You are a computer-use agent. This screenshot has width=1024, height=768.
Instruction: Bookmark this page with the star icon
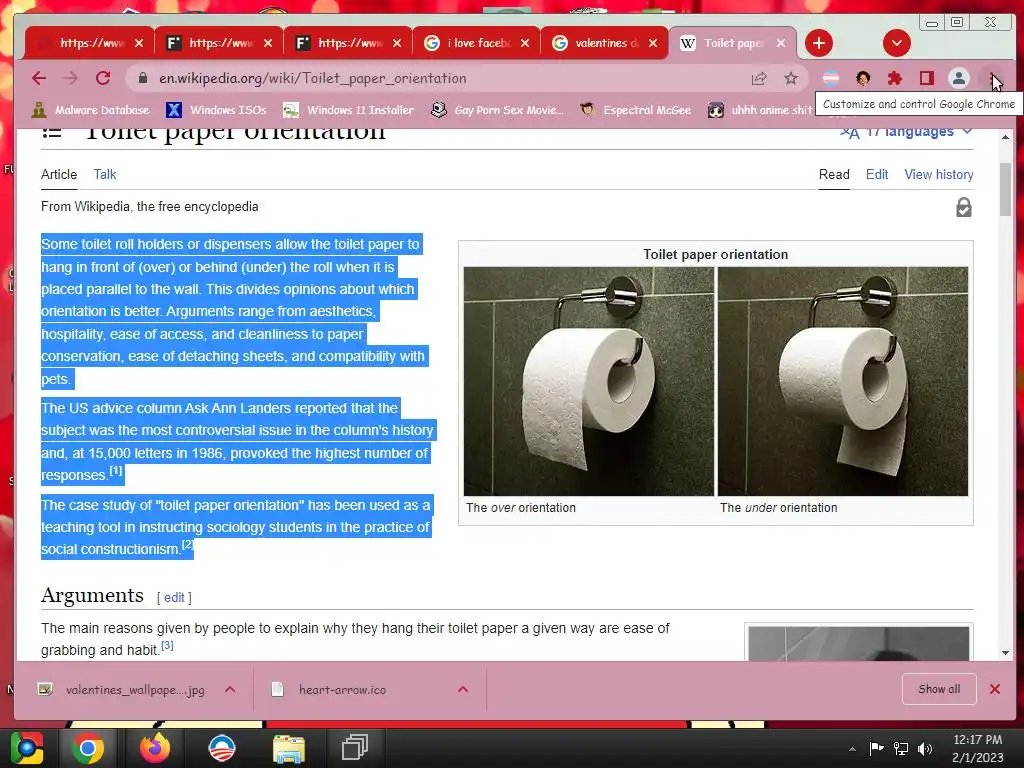pos(791,79)
